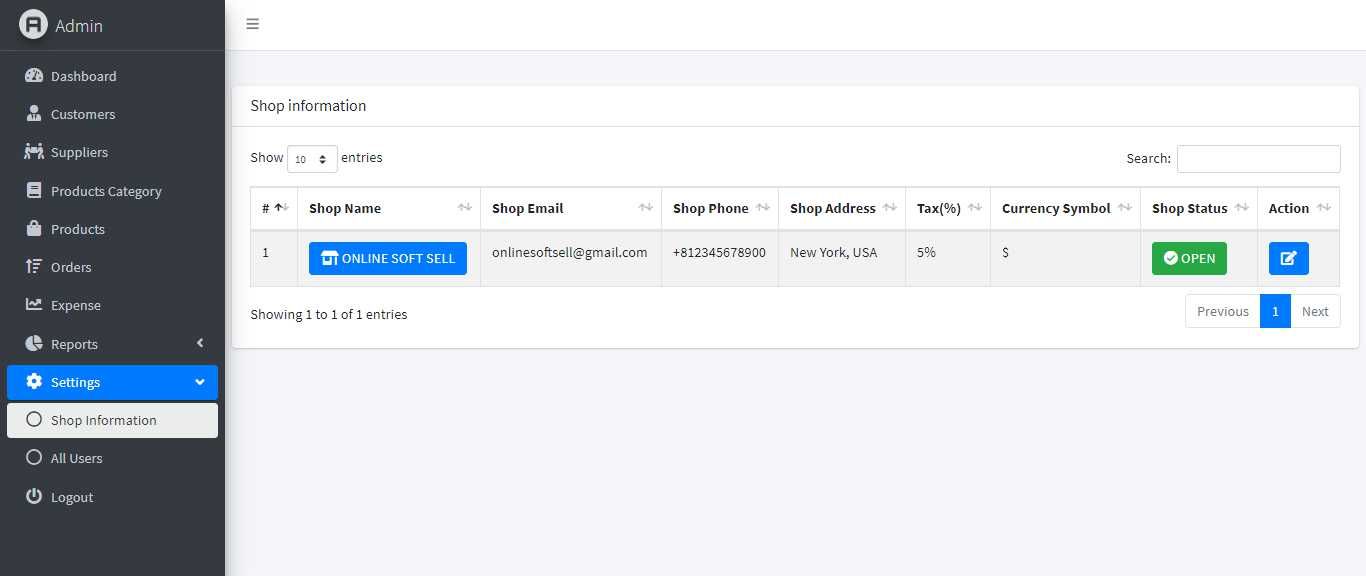
Task: Open the Products Category page
Action: 105,191
